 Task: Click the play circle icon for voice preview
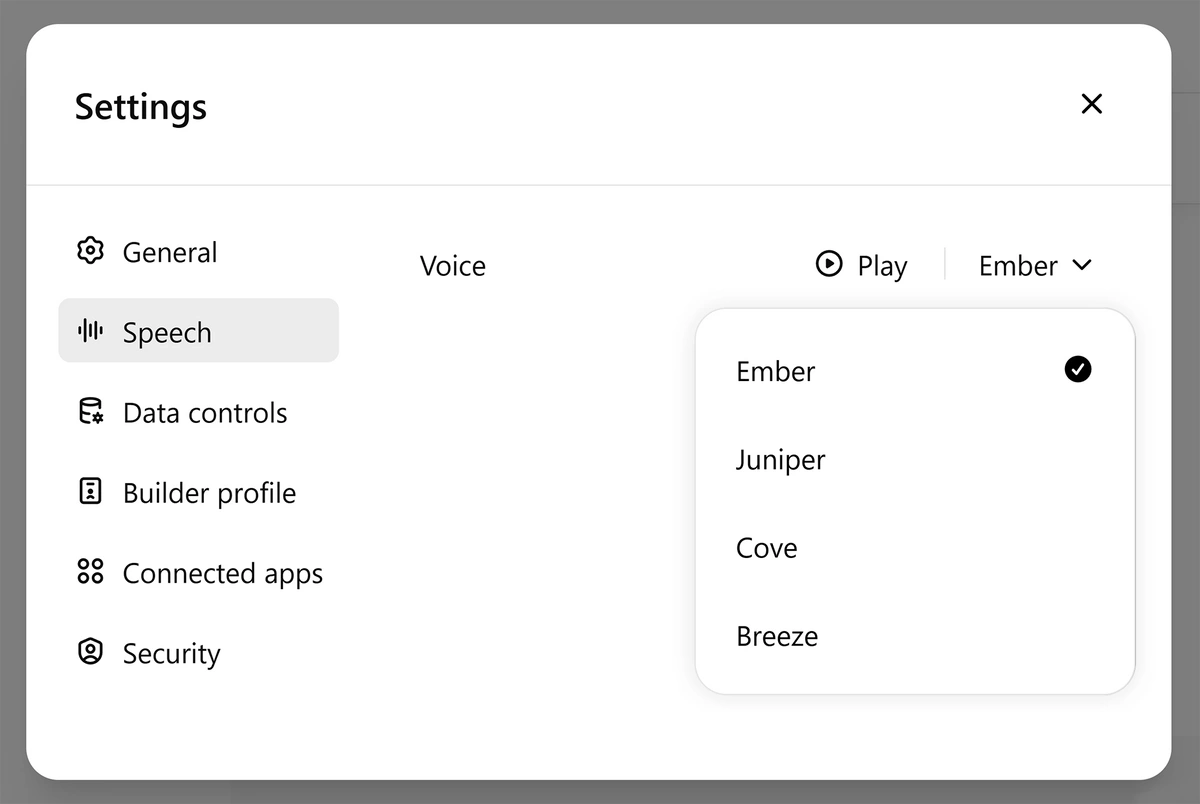coord(829,264)
